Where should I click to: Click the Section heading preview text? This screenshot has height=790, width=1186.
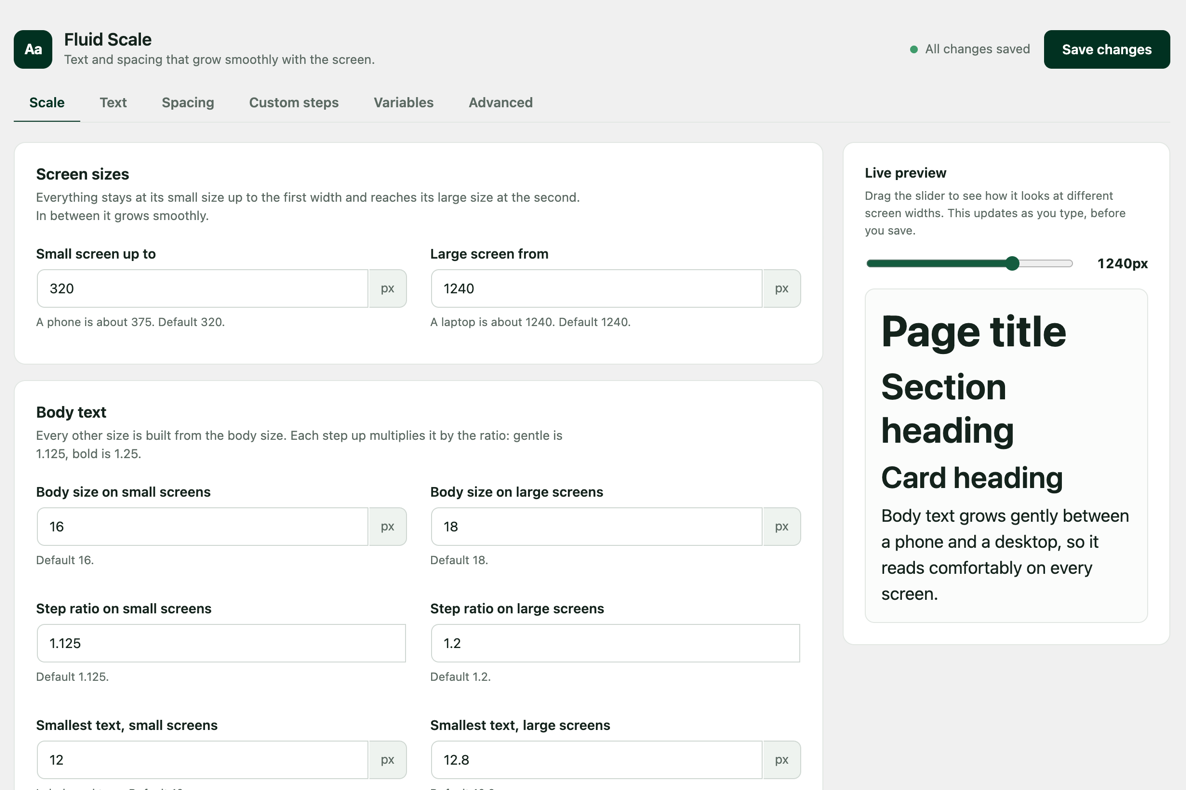tap(947, 409)
